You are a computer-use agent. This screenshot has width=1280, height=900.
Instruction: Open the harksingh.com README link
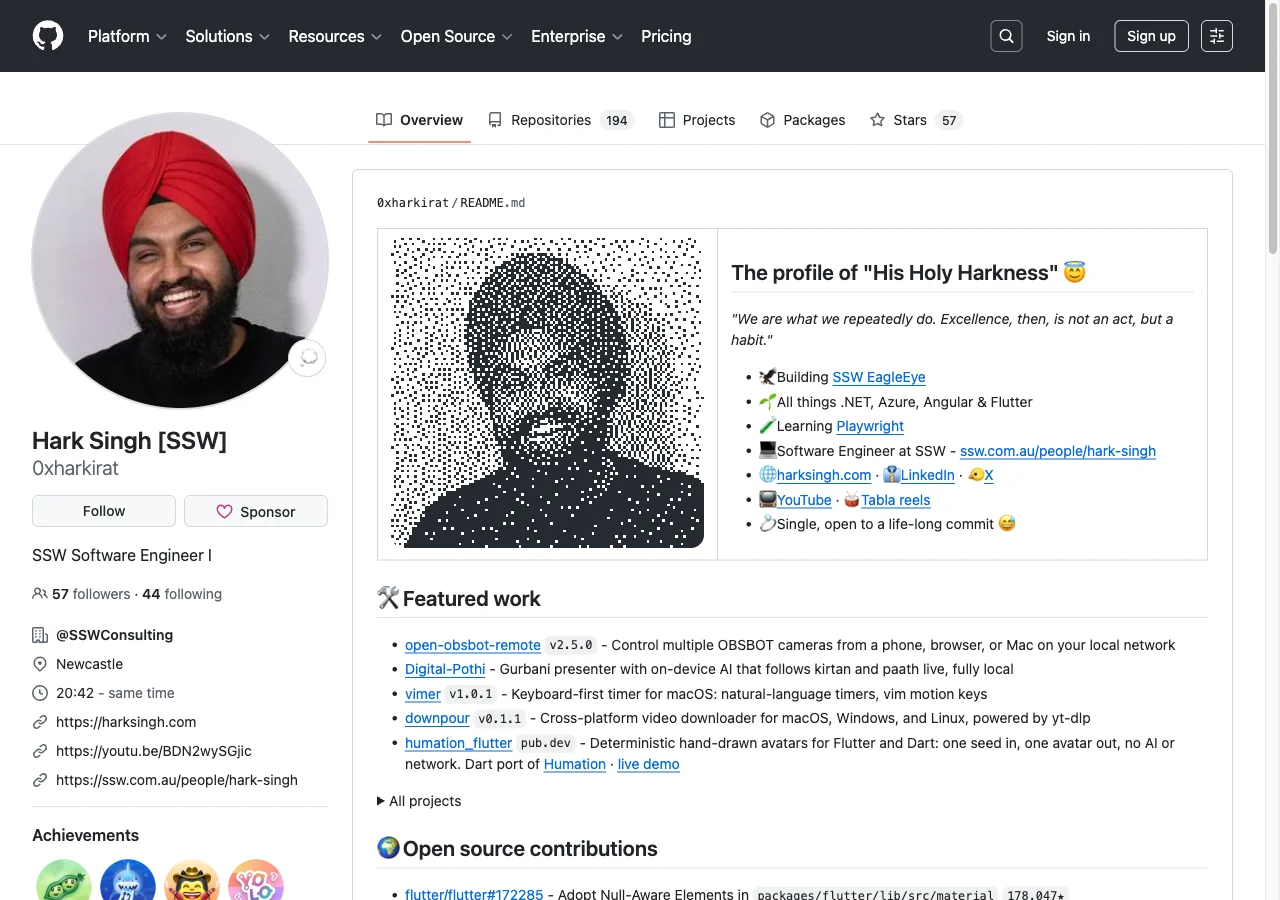824,475
